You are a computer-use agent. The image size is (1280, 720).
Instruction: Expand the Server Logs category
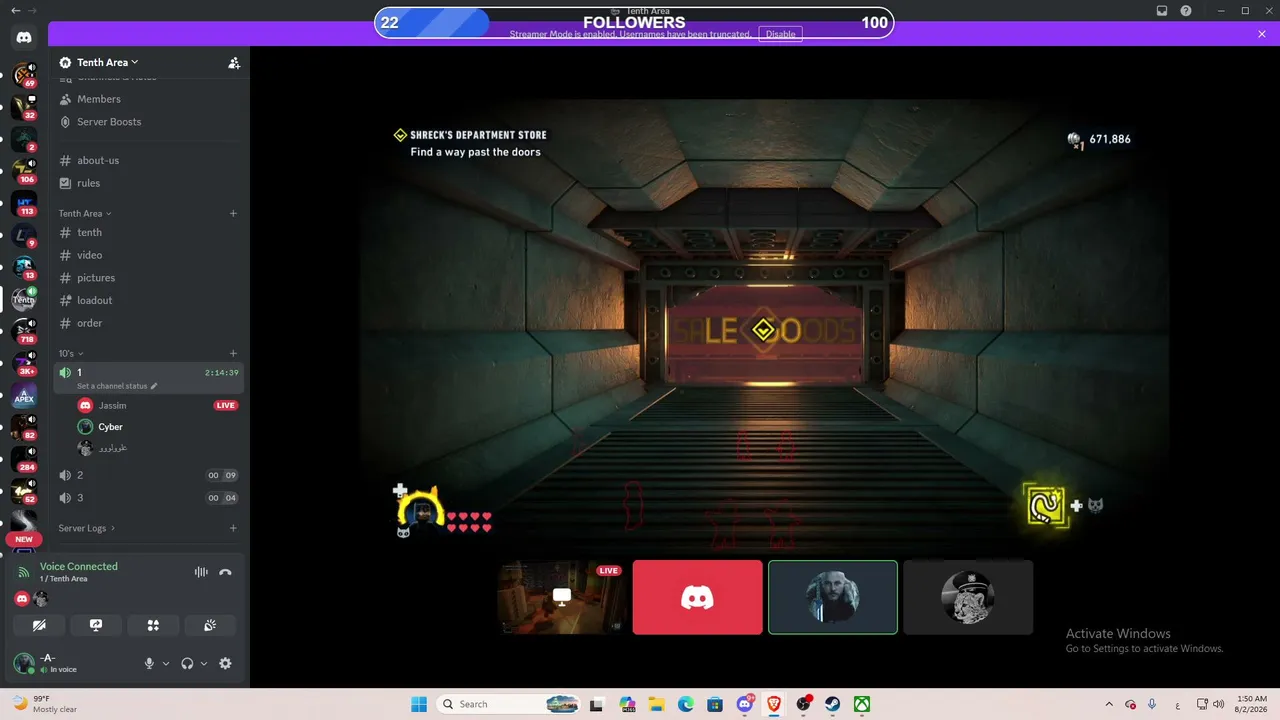[86, 528]
